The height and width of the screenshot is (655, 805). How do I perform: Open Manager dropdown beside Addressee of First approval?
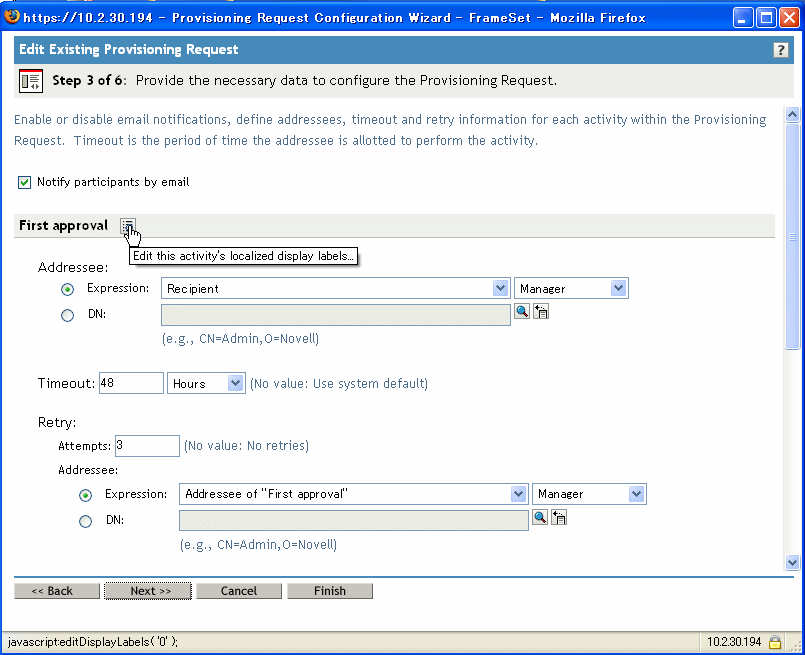(589, 494)
